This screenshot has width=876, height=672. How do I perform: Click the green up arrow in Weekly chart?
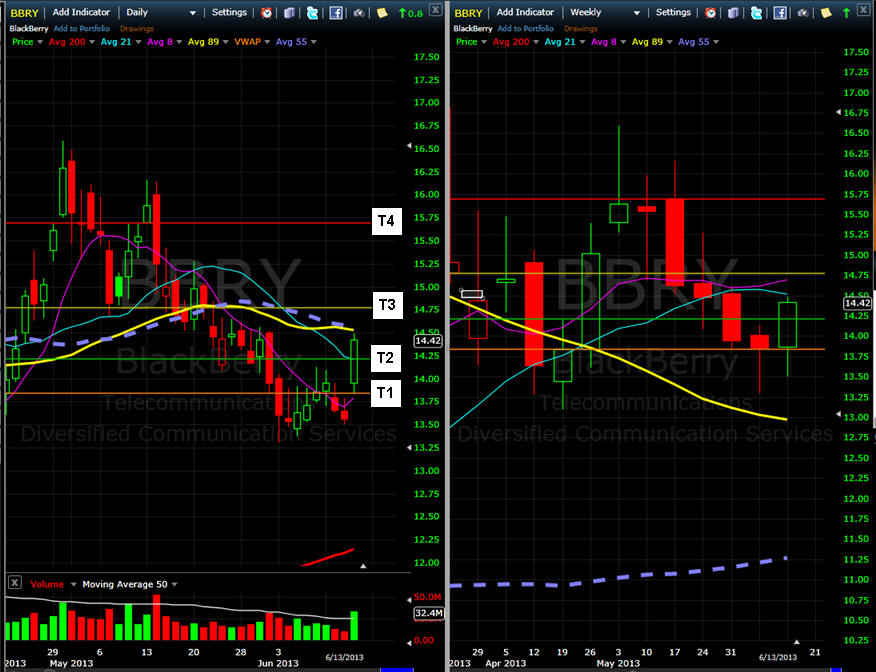[845, 13]
